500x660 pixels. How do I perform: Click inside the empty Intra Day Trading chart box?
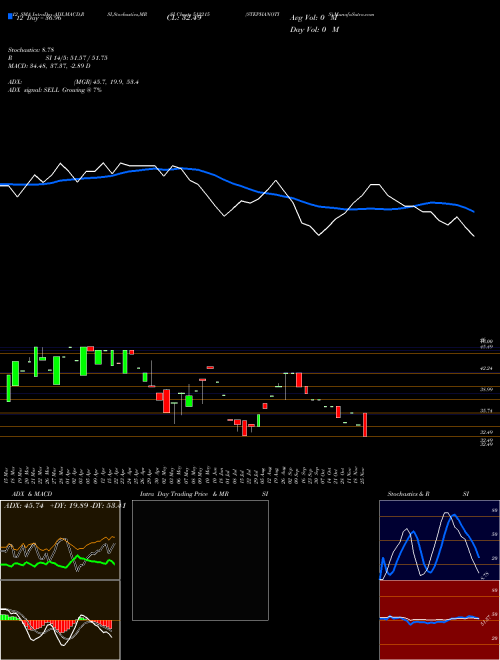click(x=200, y=560)
